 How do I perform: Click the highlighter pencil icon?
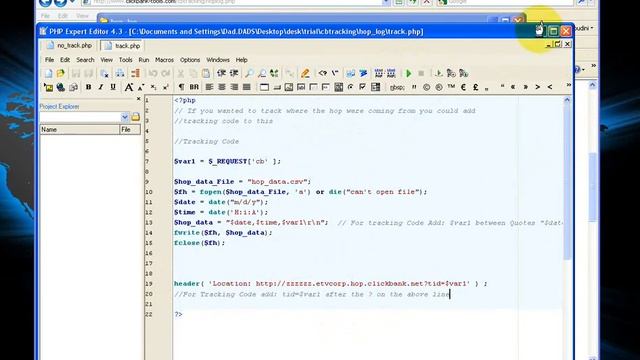click(305, 73)
